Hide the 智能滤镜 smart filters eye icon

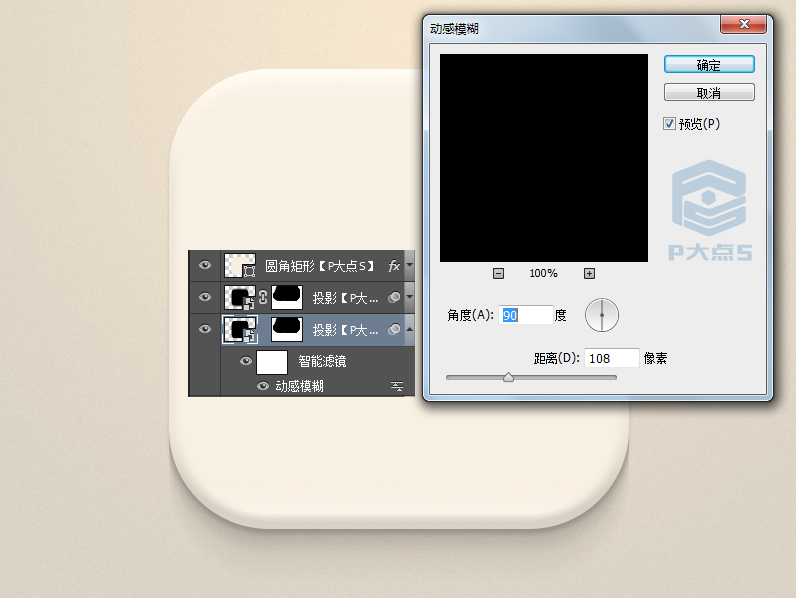[x=245, y=361]
